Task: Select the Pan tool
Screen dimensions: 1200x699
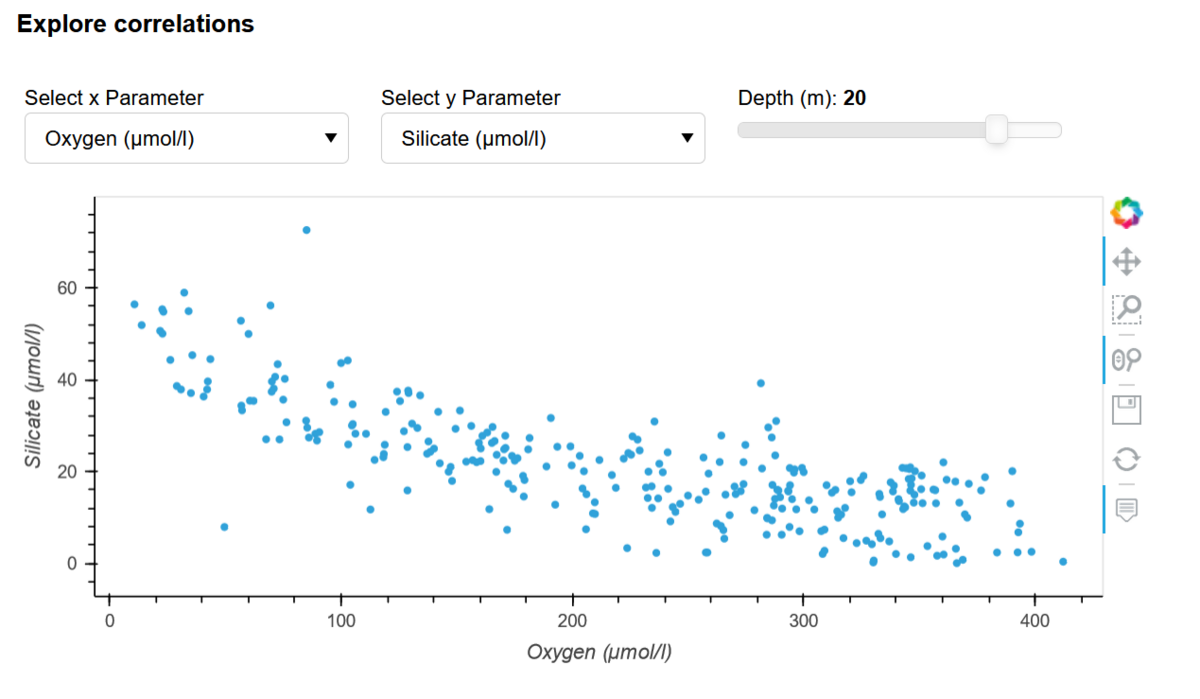Action: tap(1127, 262)
